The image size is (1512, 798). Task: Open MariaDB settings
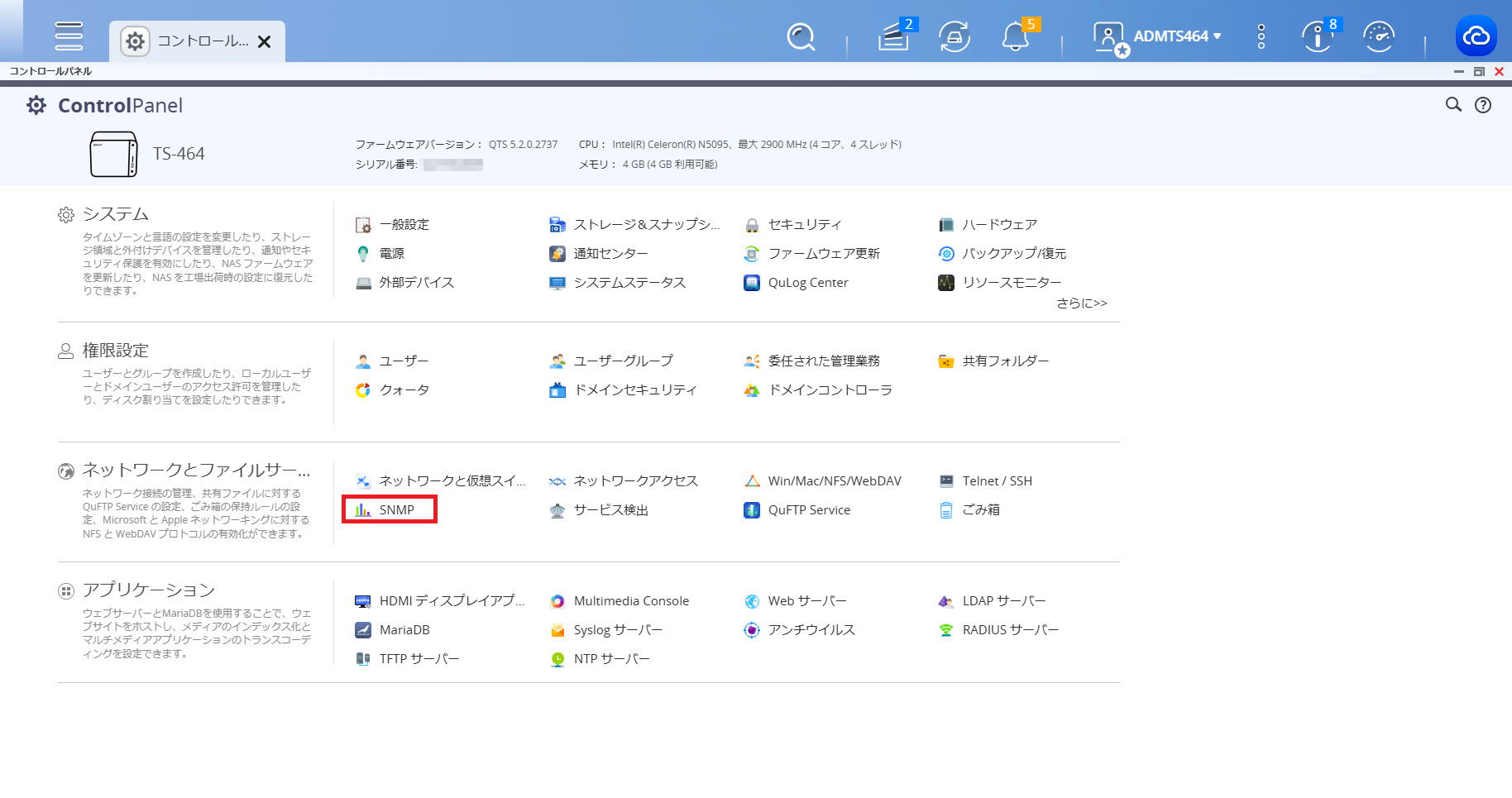pyautogui.click(x=392, y=630)
